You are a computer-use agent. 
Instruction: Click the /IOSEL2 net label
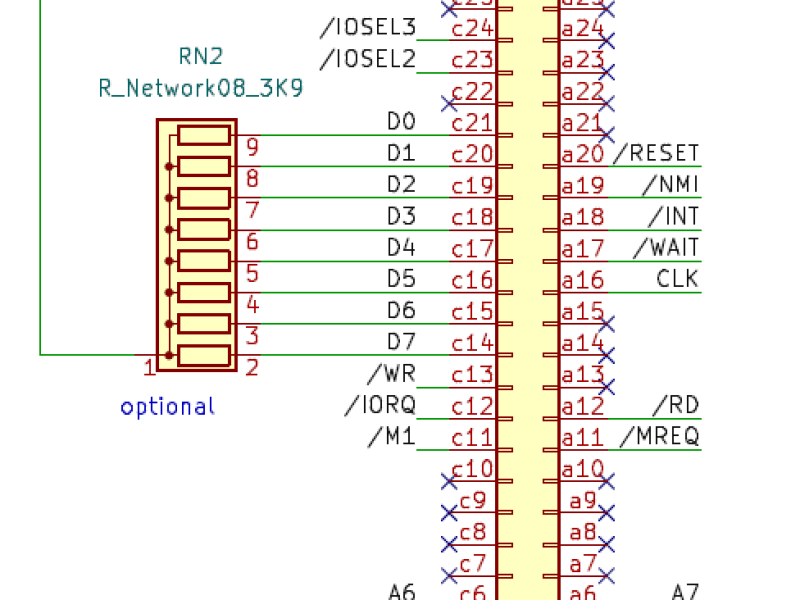(x=368, y=59)
